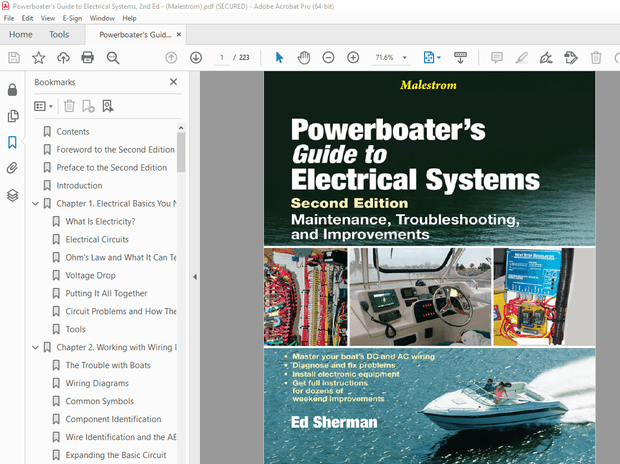Click the Fit page view icon
This screenshot has width=620, height=464.
[x=429, y=58]
